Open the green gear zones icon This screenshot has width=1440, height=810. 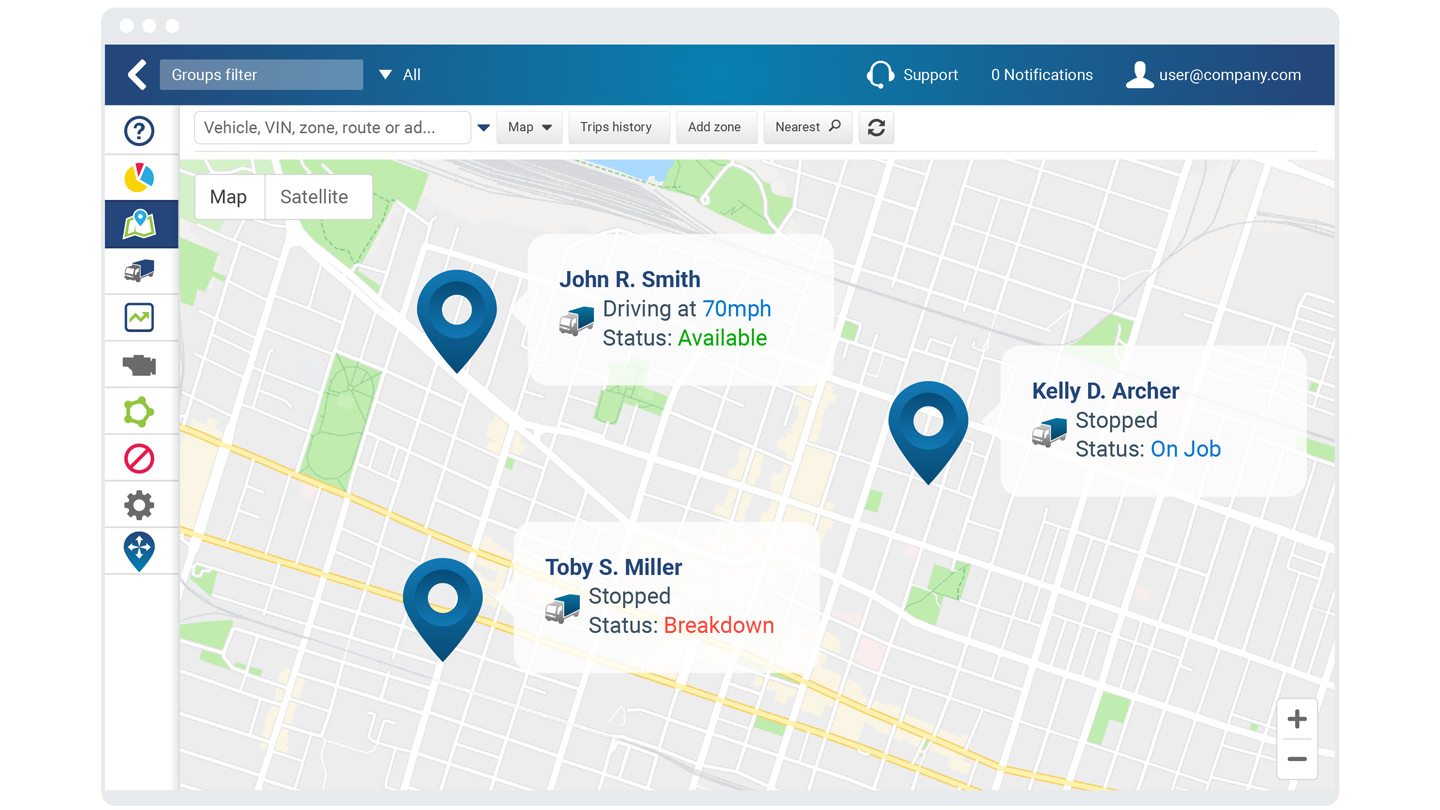point(139,412)
